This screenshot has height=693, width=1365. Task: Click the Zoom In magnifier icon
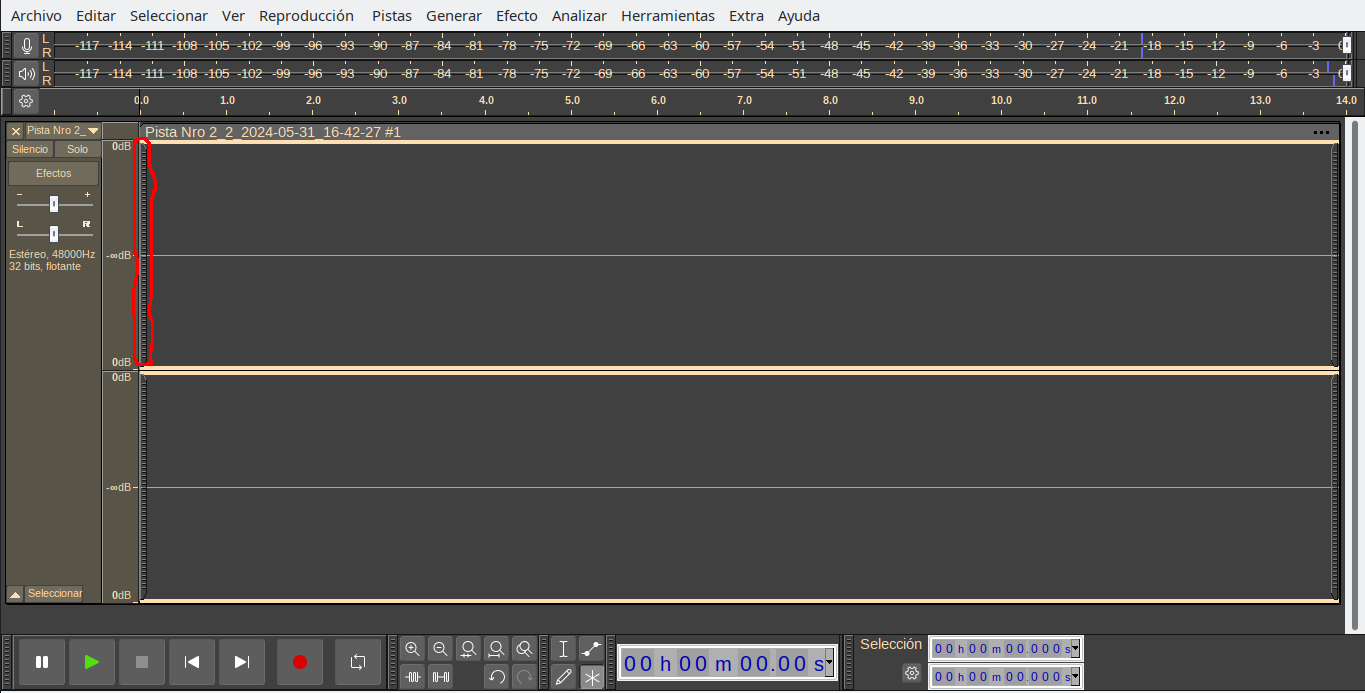[412, 648]
